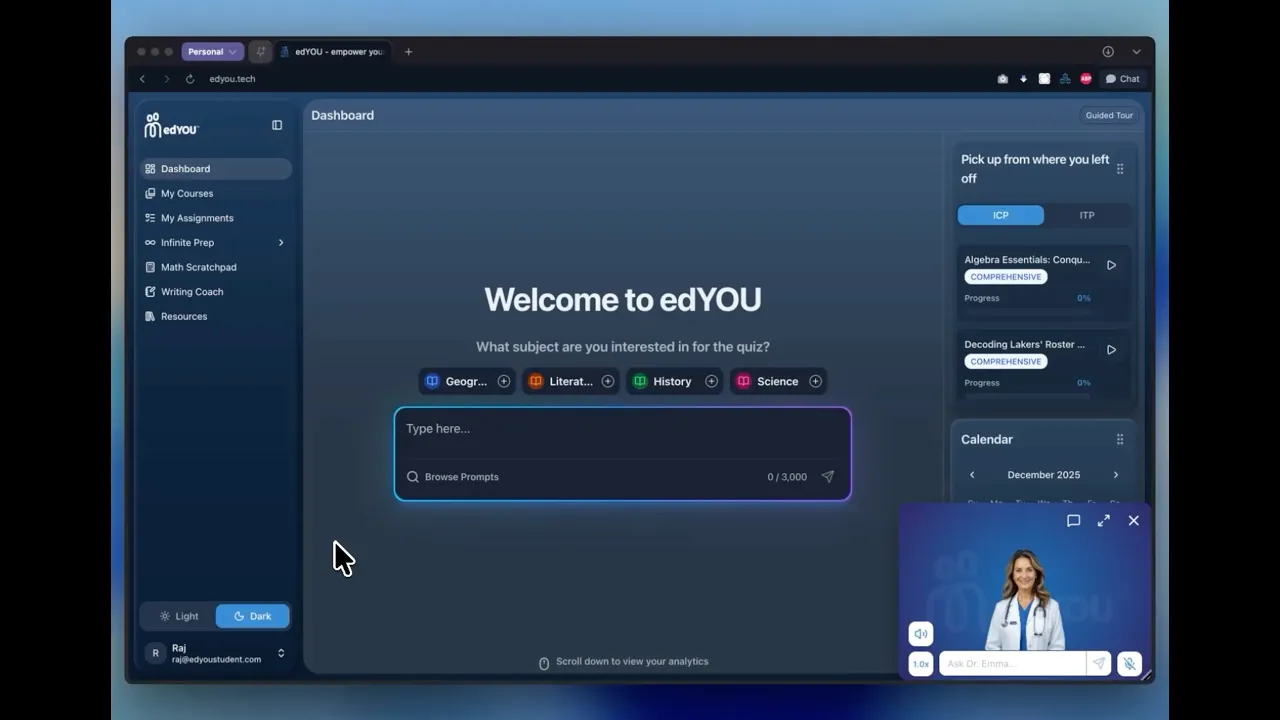This screenshot has width=1280, height=720.
Task: Close the Dr. Emma avatar panel
Action: coord(1134,521)
